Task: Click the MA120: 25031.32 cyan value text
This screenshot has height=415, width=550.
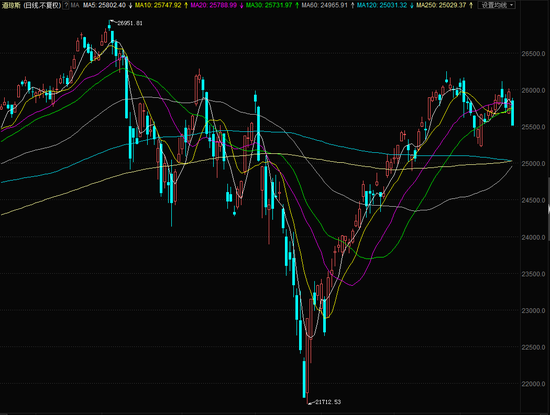Action: pyautogui.click(x=383, y=5)
